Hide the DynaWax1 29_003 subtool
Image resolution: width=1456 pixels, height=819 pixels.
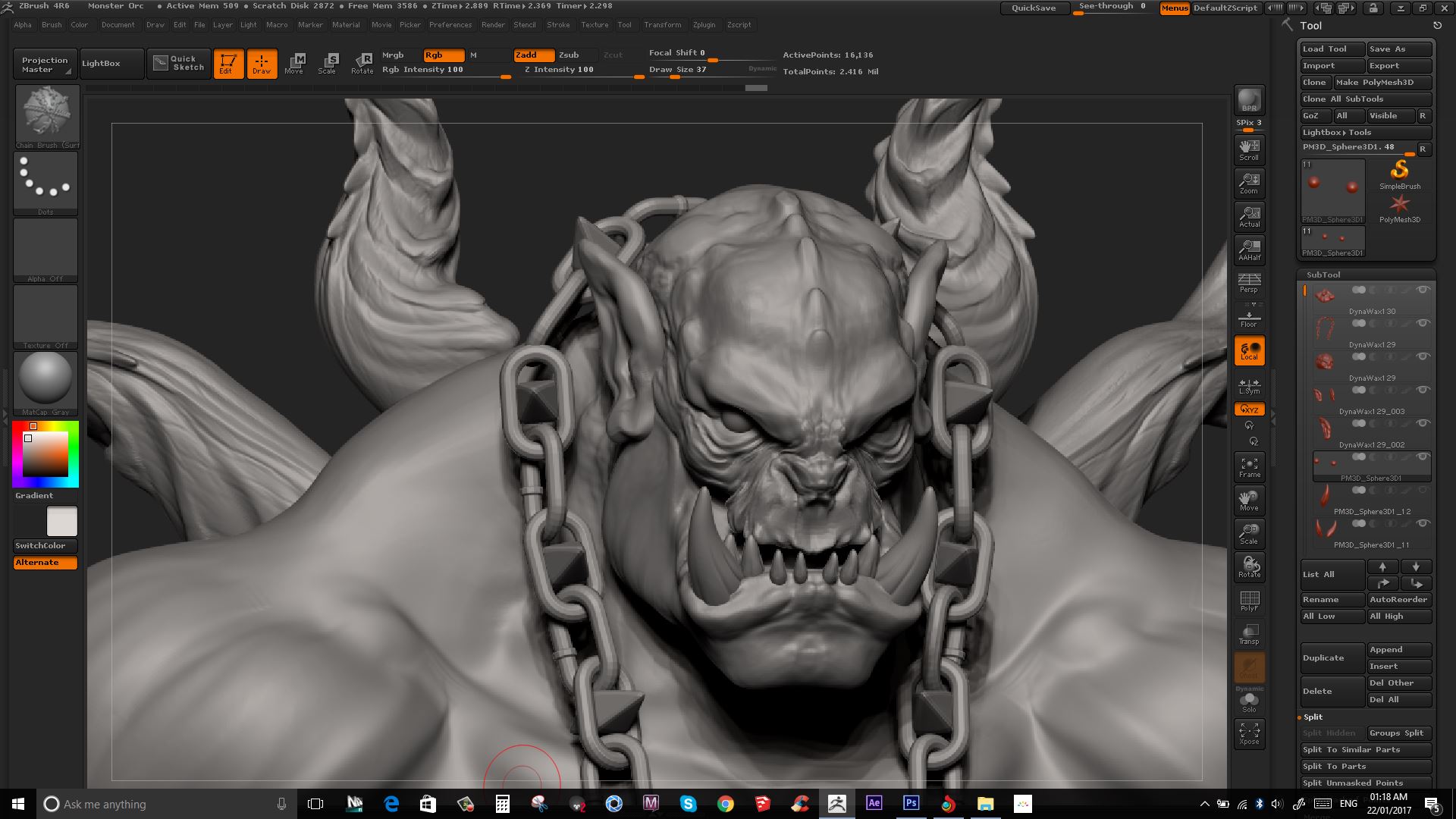pos(1423,391)
